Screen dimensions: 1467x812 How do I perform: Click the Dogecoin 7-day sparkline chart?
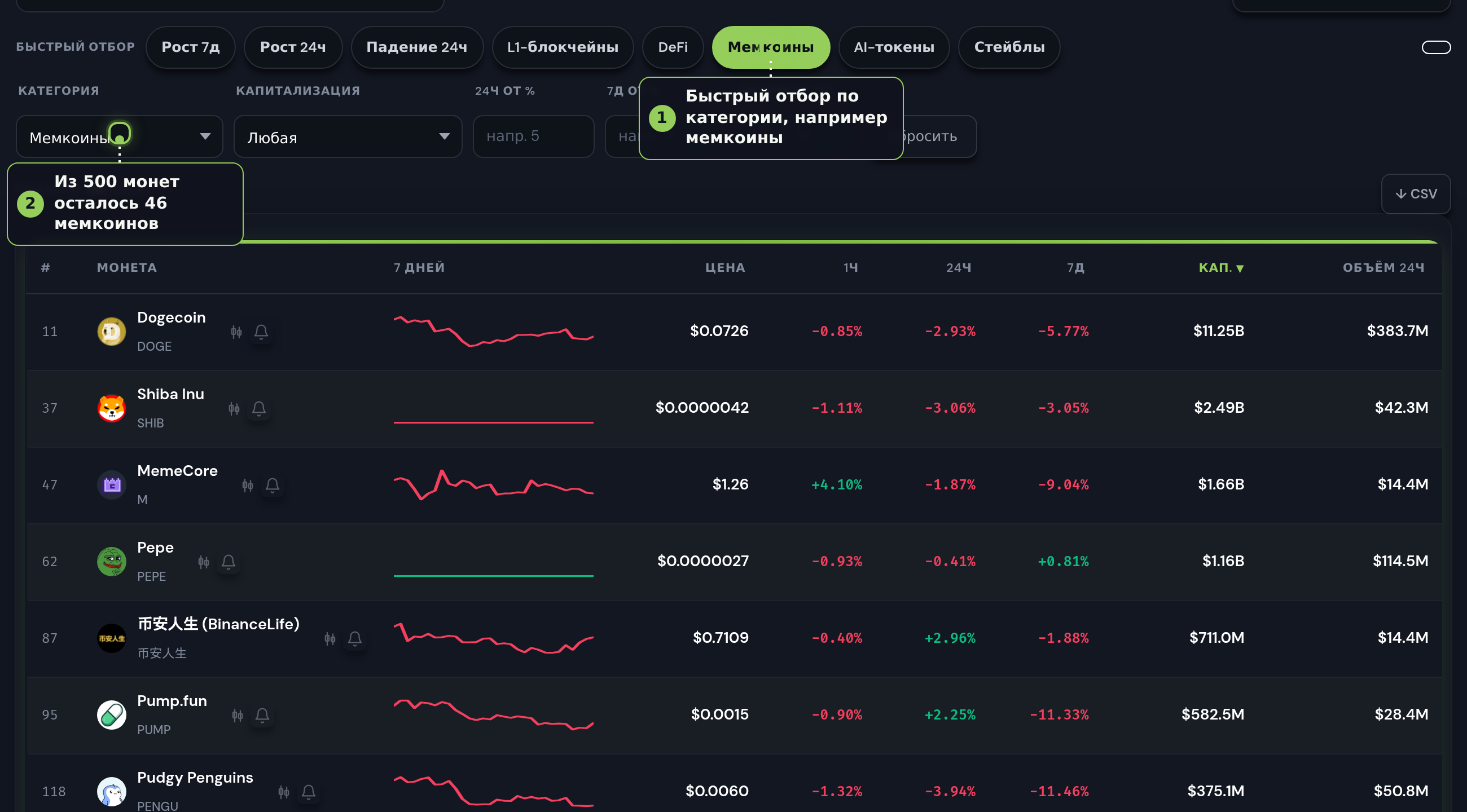coord(493,331)
